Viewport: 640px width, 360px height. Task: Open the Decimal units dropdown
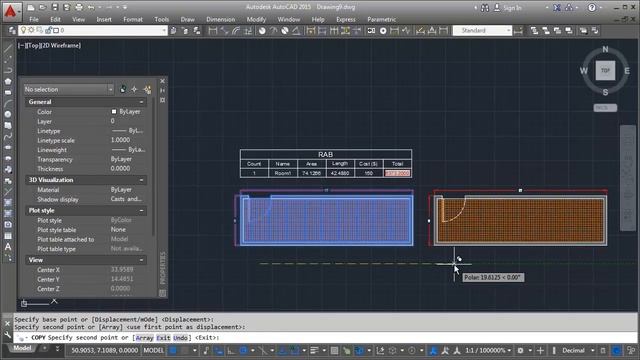coord(578,350)
